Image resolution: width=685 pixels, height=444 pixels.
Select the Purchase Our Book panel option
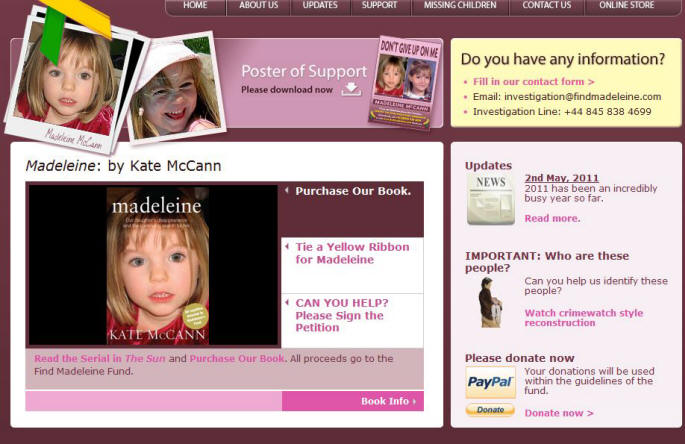click(x=352, y=191)
